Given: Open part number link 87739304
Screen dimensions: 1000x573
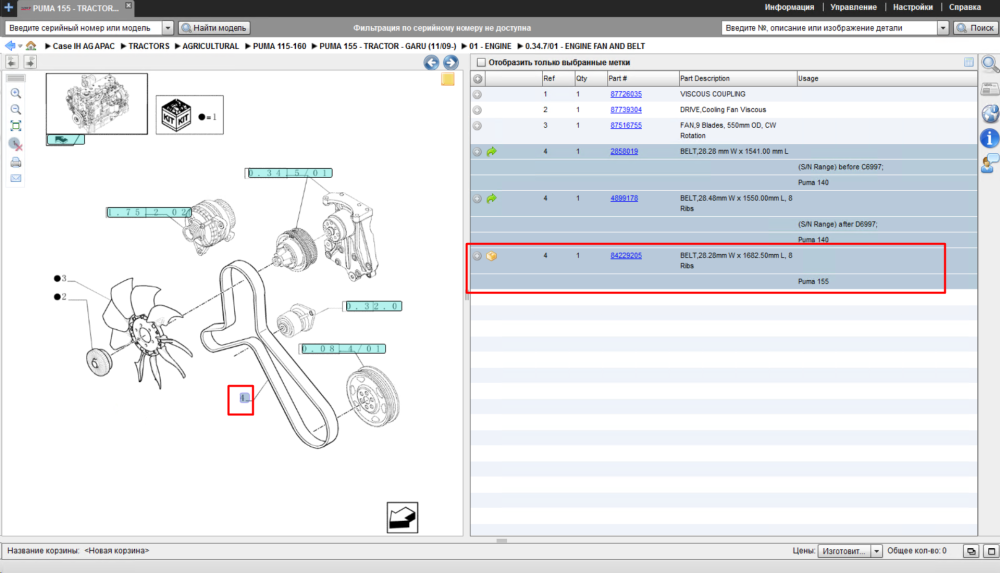Looking at the screenshot, I should [x=626, y=110].
